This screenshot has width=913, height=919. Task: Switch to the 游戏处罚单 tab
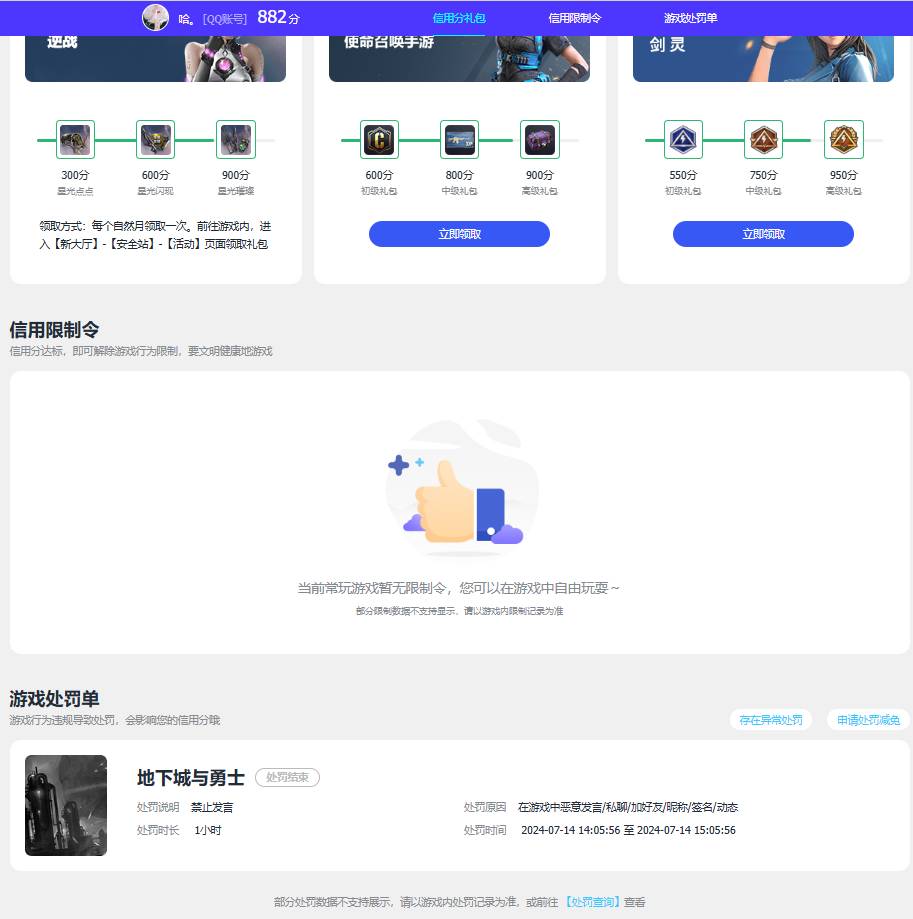click(x=687, y=17)
